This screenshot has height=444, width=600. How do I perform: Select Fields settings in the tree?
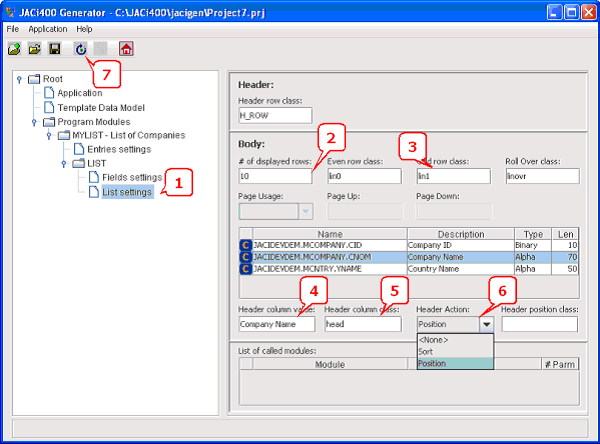tap(131, 177)
